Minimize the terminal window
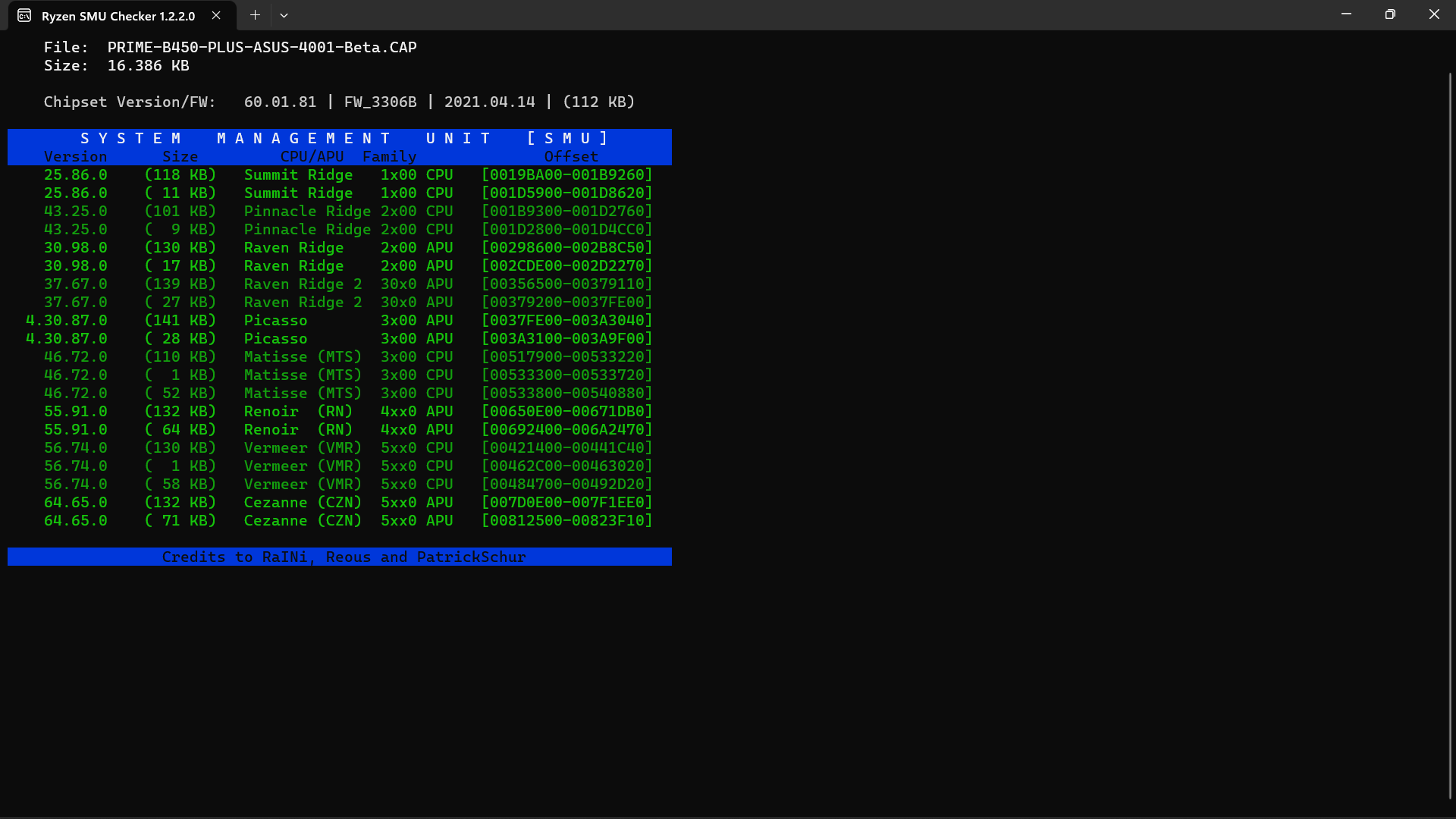The image size is (1456, 819). pyautogui.click(x=1346, y=14)
